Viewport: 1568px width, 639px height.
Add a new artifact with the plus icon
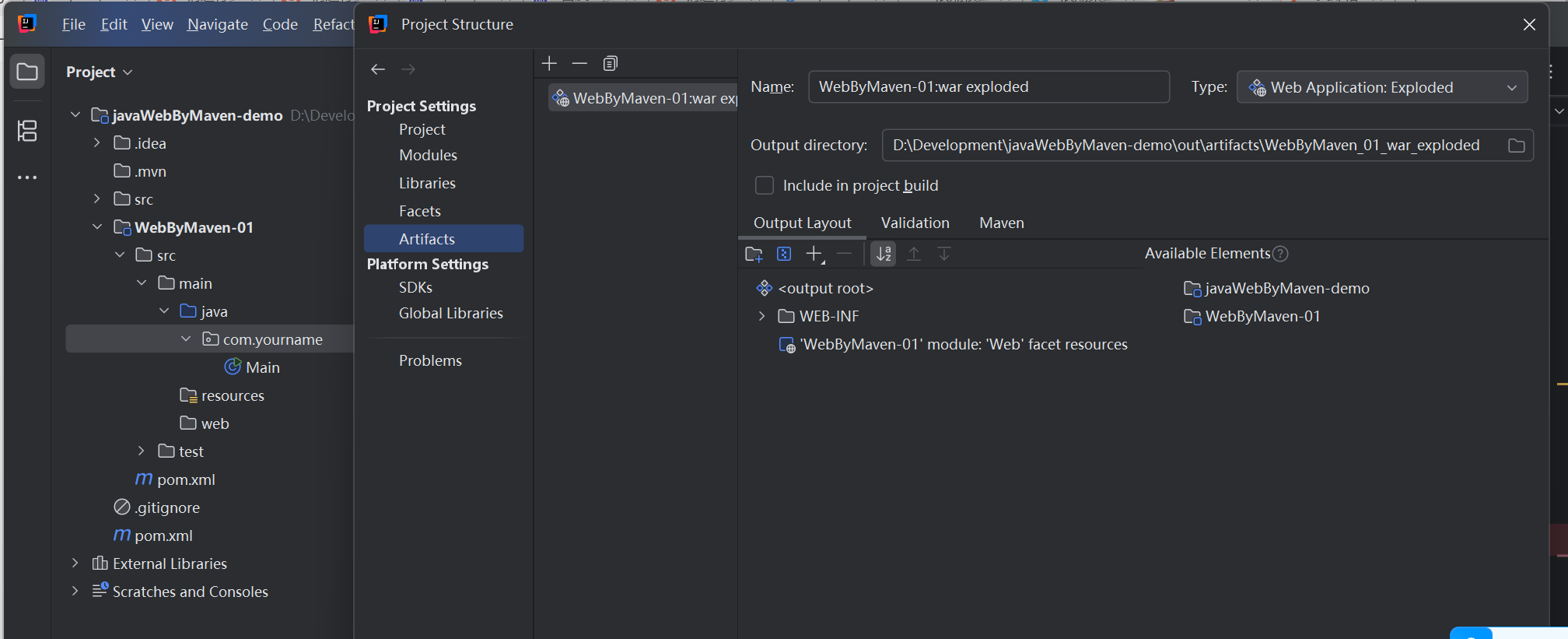pos(549,63)
